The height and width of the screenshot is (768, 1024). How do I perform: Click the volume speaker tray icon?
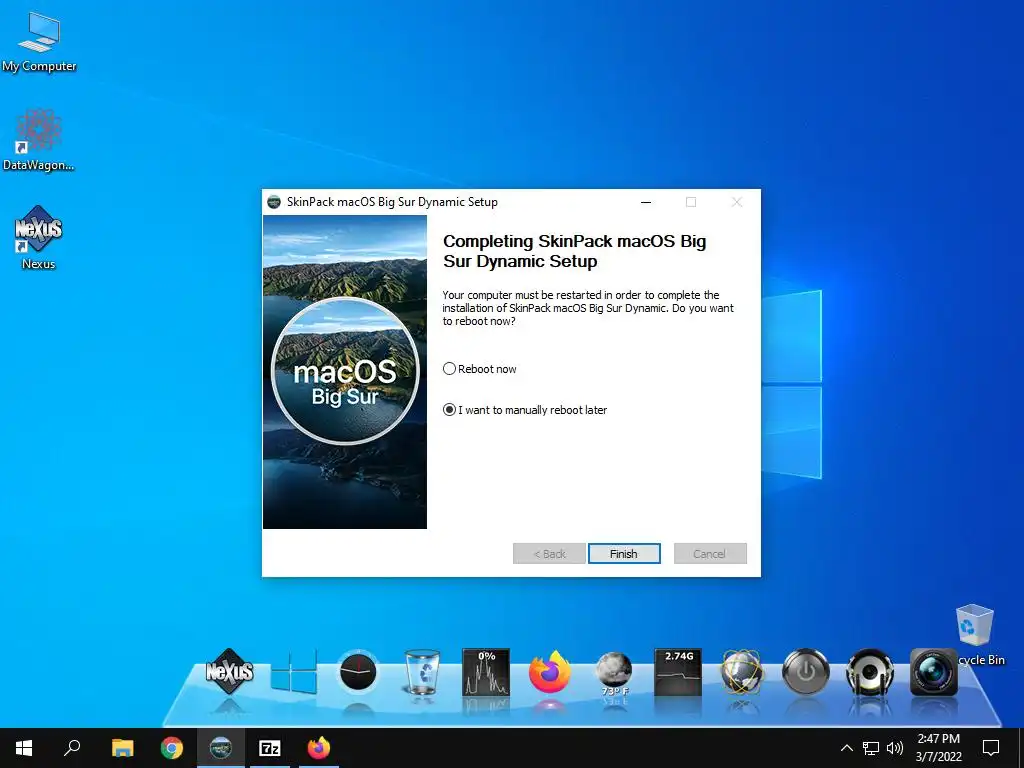tap(895, 748)
